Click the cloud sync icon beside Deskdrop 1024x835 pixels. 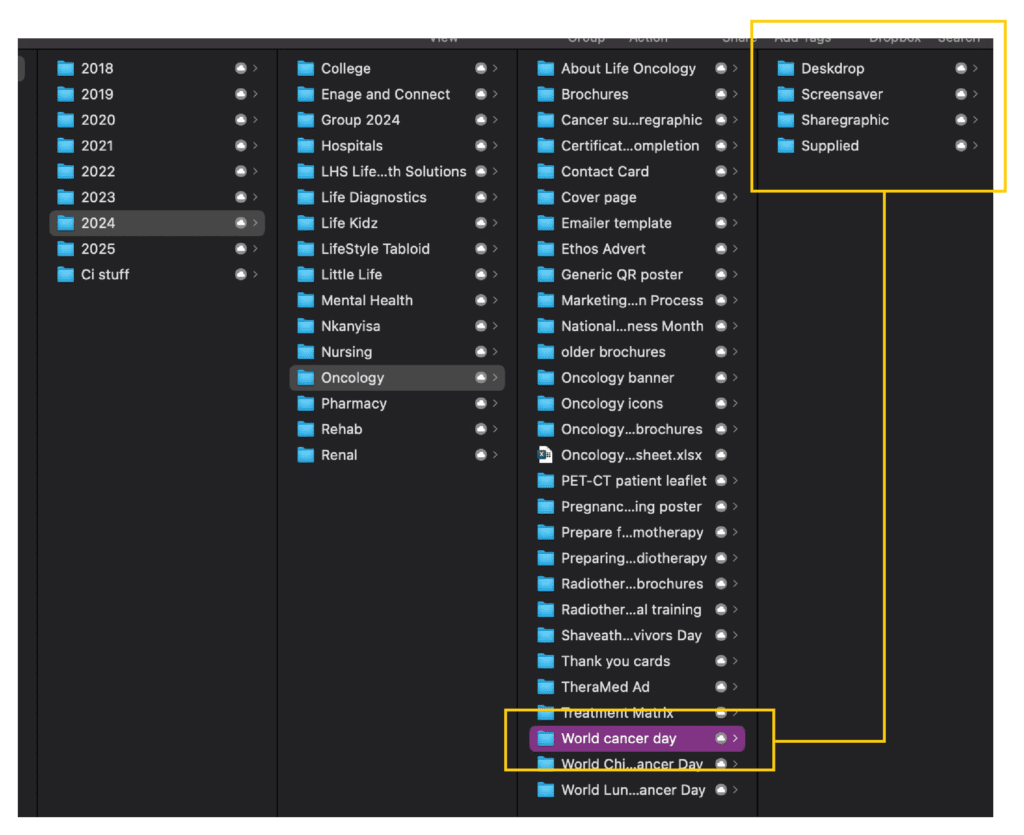tap(961, 69)
